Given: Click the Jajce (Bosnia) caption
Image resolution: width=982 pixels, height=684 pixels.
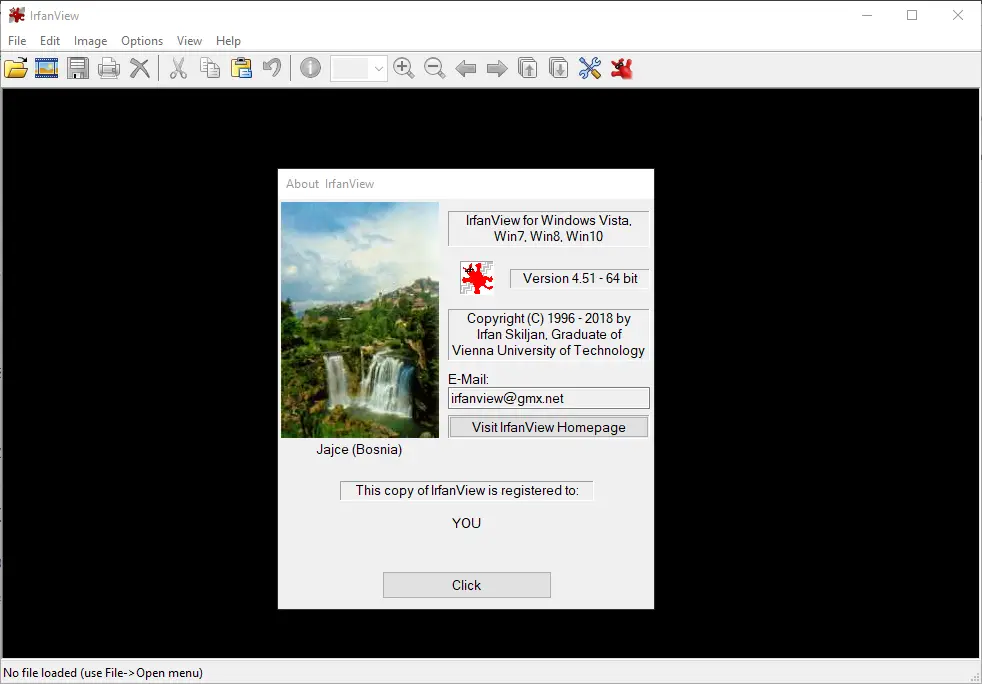Looking at the screenshot, I should 359,449.
